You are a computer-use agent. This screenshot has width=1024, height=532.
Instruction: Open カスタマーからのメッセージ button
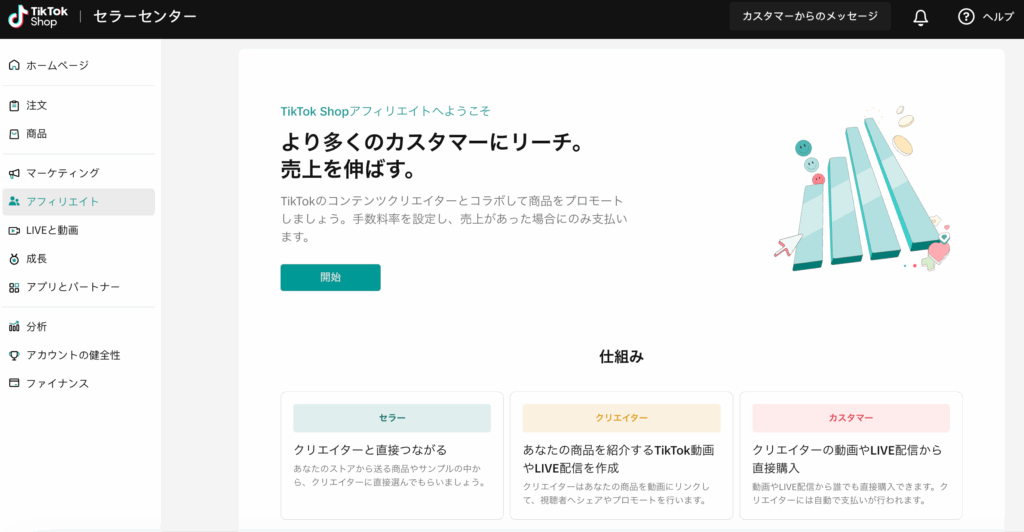(x=809, y=17)
